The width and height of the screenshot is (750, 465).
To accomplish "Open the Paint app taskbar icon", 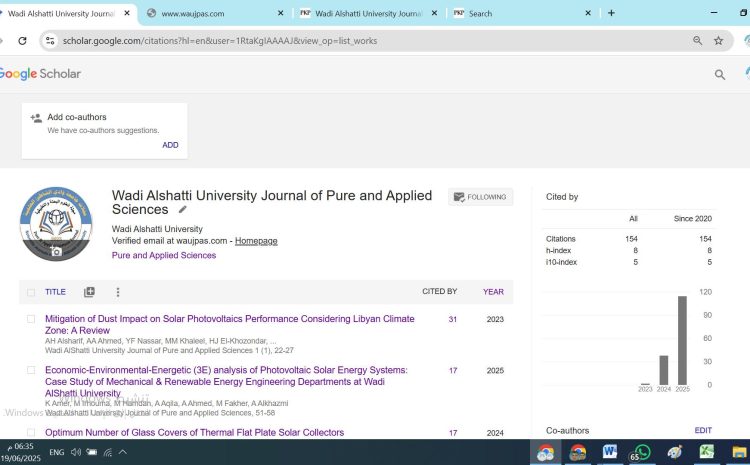I will (674, 452).
